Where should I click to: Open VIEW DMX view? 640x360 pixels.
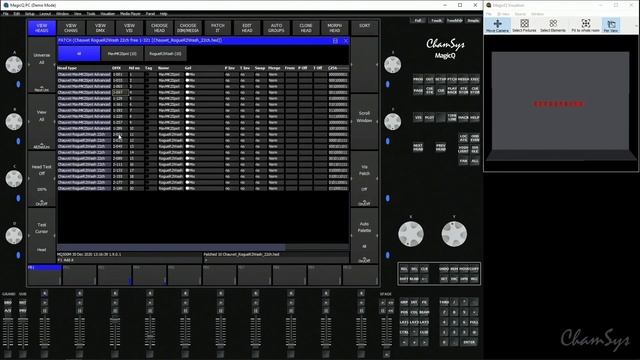(x=100, y=28)
